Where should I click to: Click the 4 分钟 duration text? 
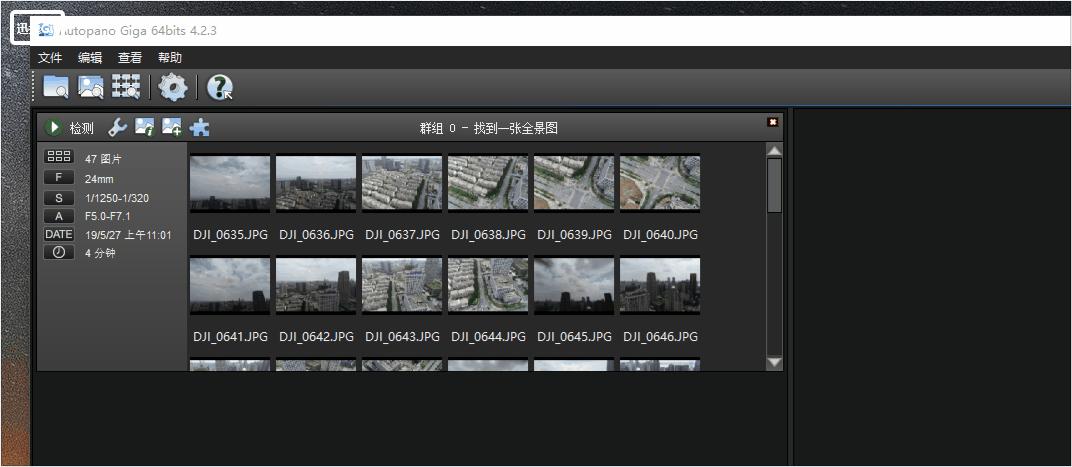pos(100,253)
